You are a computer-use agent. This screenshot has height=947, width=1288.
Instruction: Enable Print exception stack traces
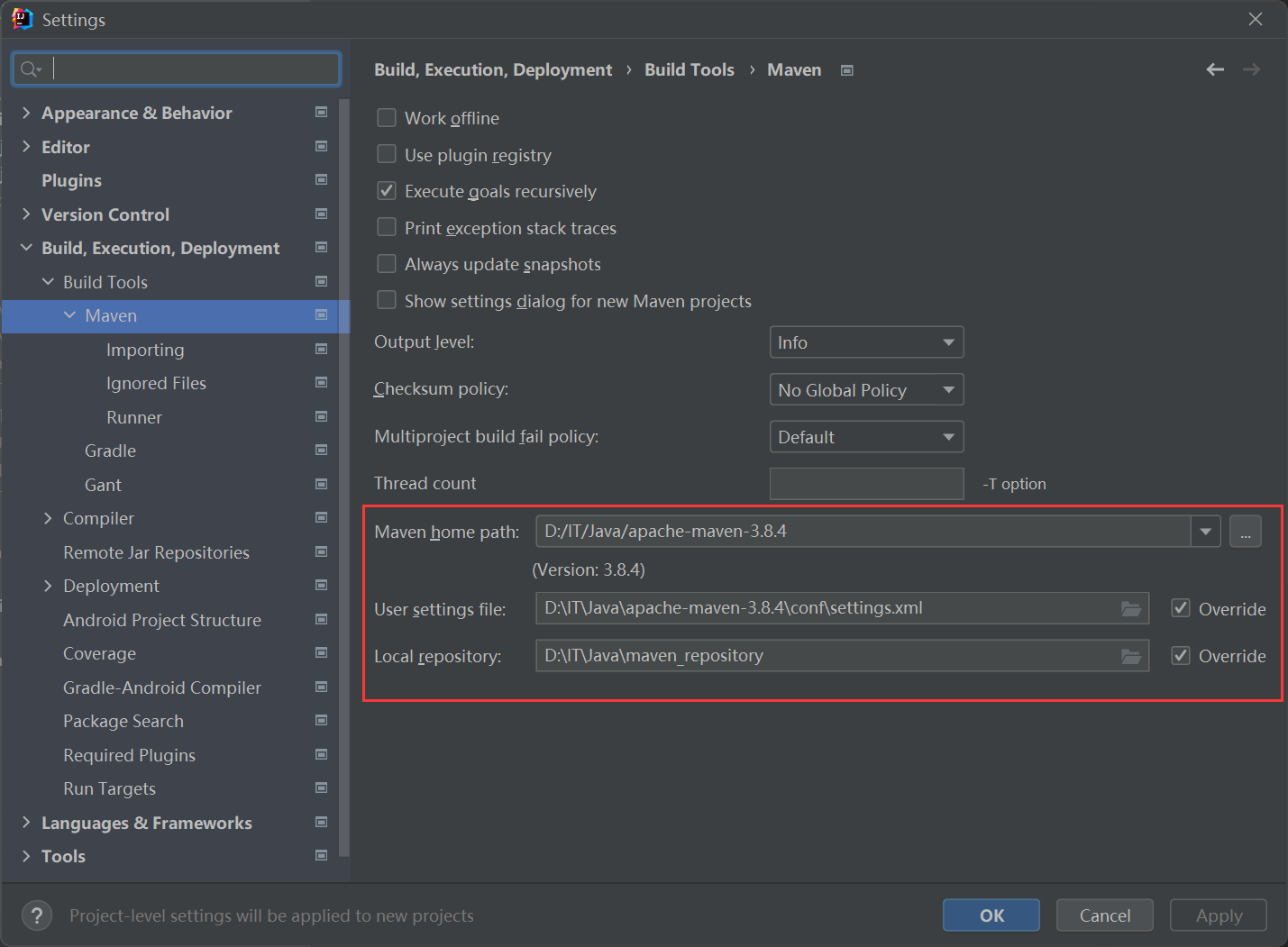coord(387,227)
